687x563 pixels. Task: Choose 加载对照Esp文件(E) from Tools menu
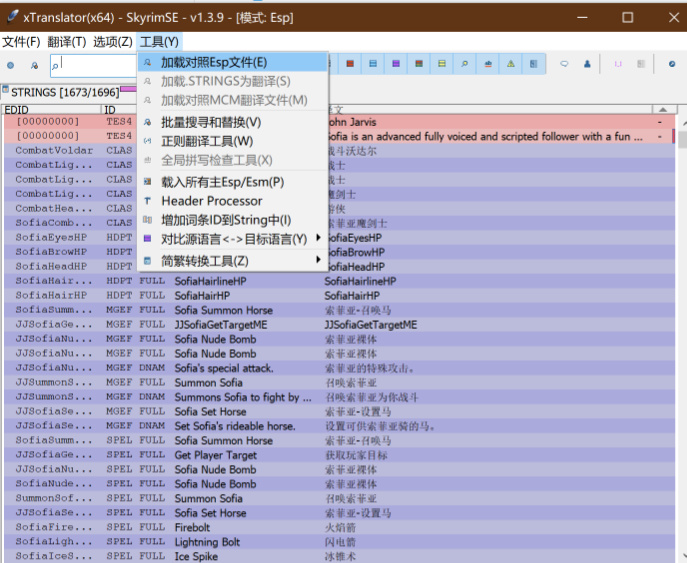(x=233, y=62)
